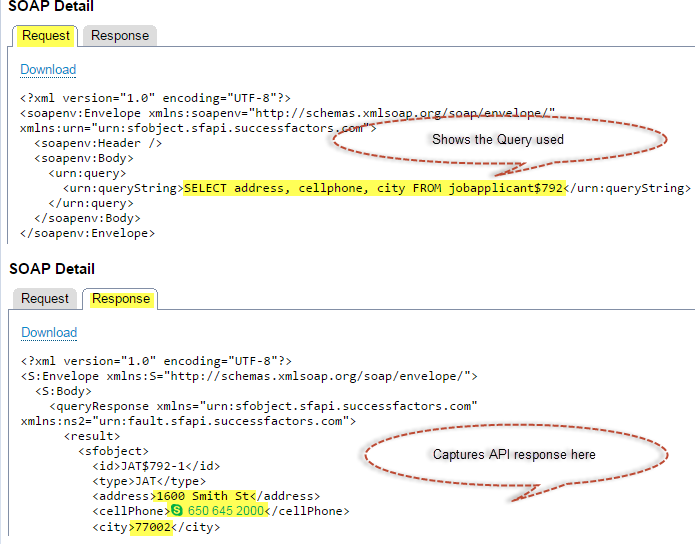
Task: Switch to Response tab in upper SOAP Detail
Action: pos(120,36)
